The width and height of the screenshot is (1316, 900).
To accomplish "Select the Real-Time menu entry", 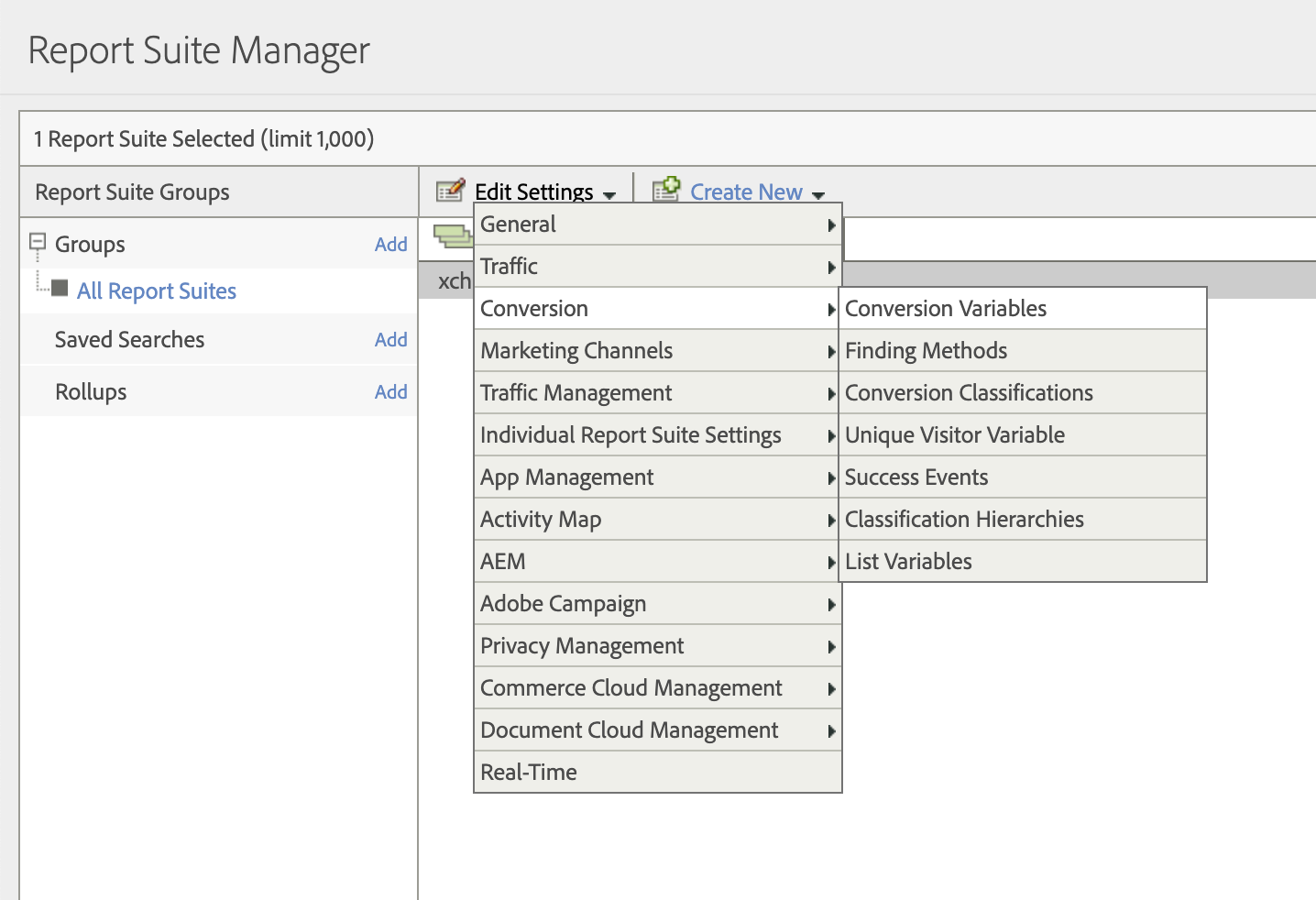I will 529,773.
